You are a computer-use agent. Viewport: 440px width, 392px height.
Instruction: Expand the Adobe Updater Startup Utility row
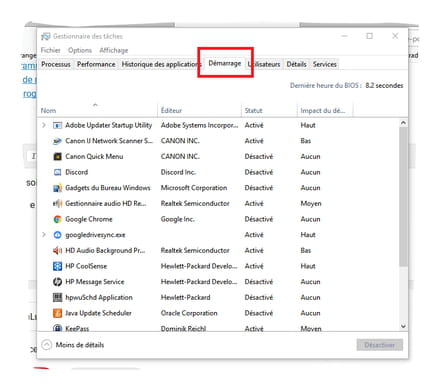[x=44, y=125]
